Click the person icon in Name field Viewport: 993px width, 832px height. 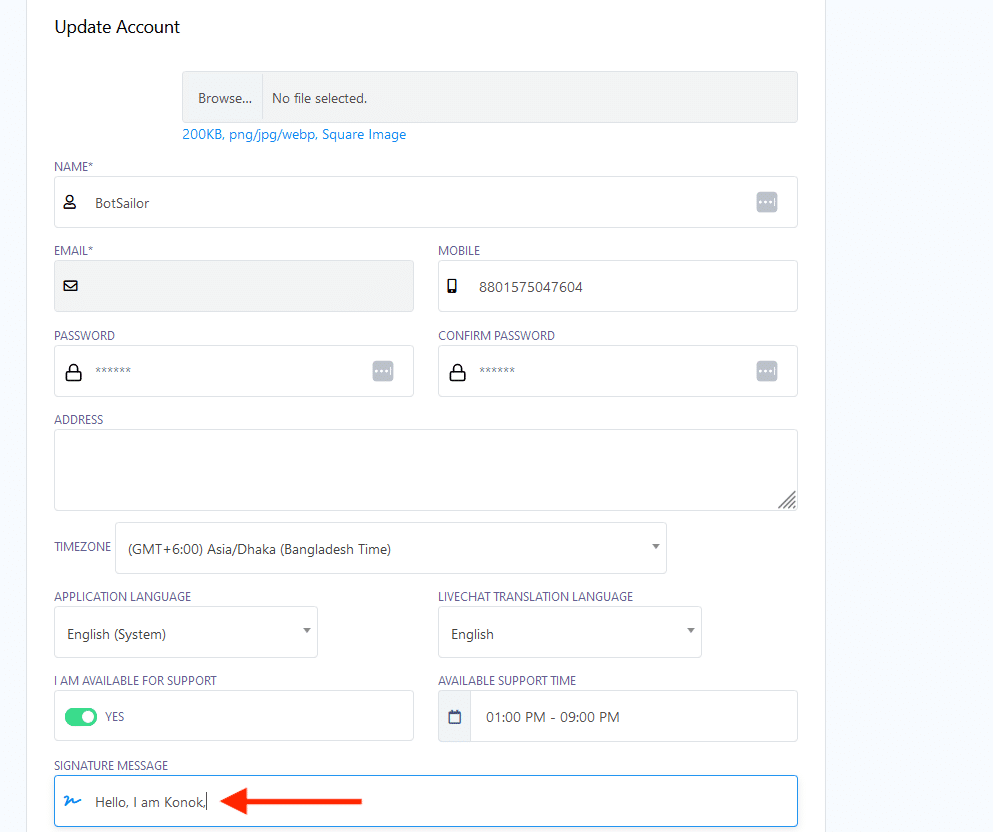(x=70, y=202)
